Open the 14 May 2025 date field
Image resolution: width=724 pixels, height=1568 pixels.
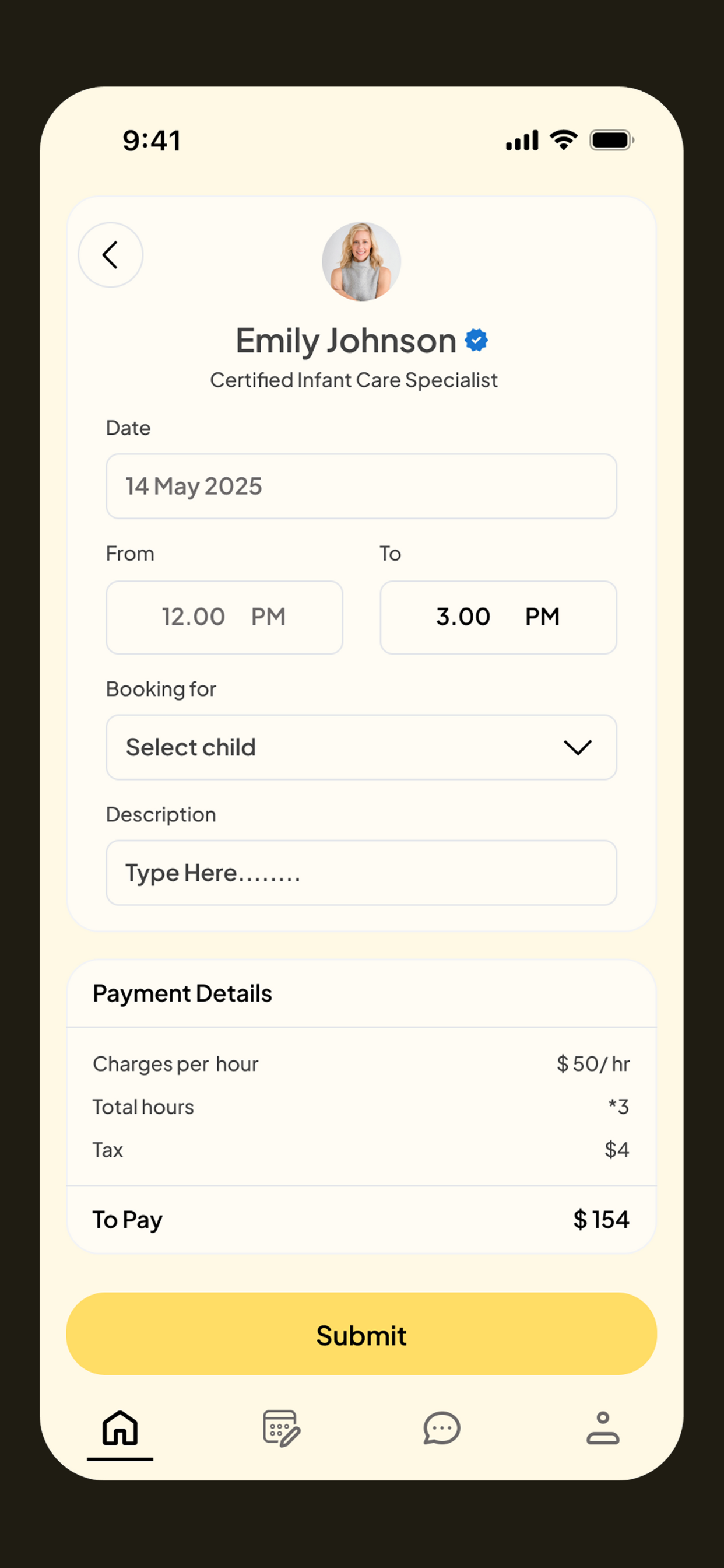pos(361,487)
